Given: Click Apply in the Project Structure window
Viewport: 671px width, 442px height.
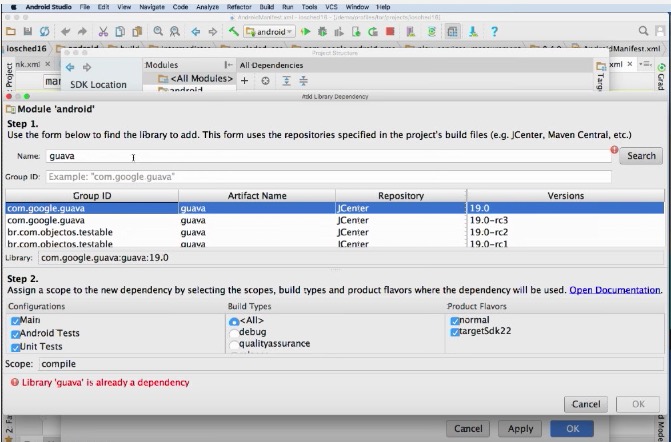Looking at the screenshot, I should click(x=520, y=429).
